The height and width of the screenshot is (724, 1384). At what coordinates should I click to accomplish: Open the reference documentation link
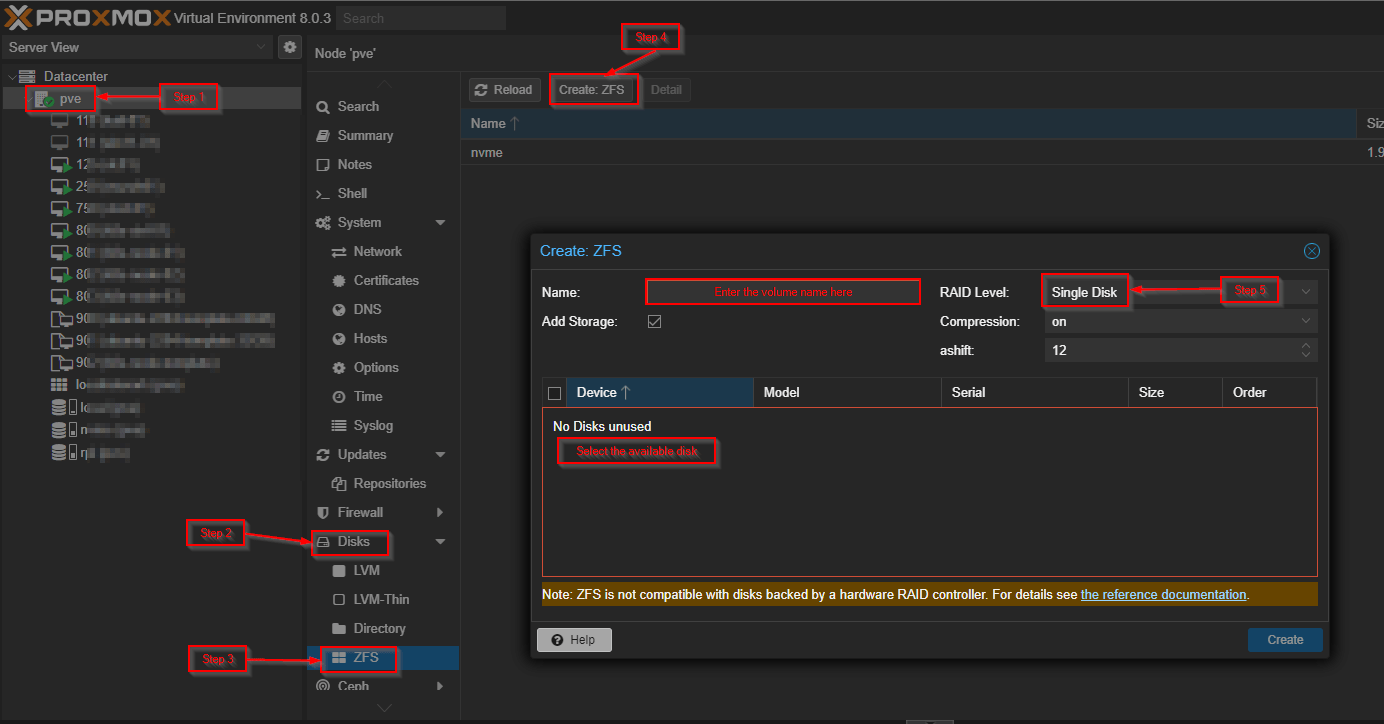pos(1163,594)
